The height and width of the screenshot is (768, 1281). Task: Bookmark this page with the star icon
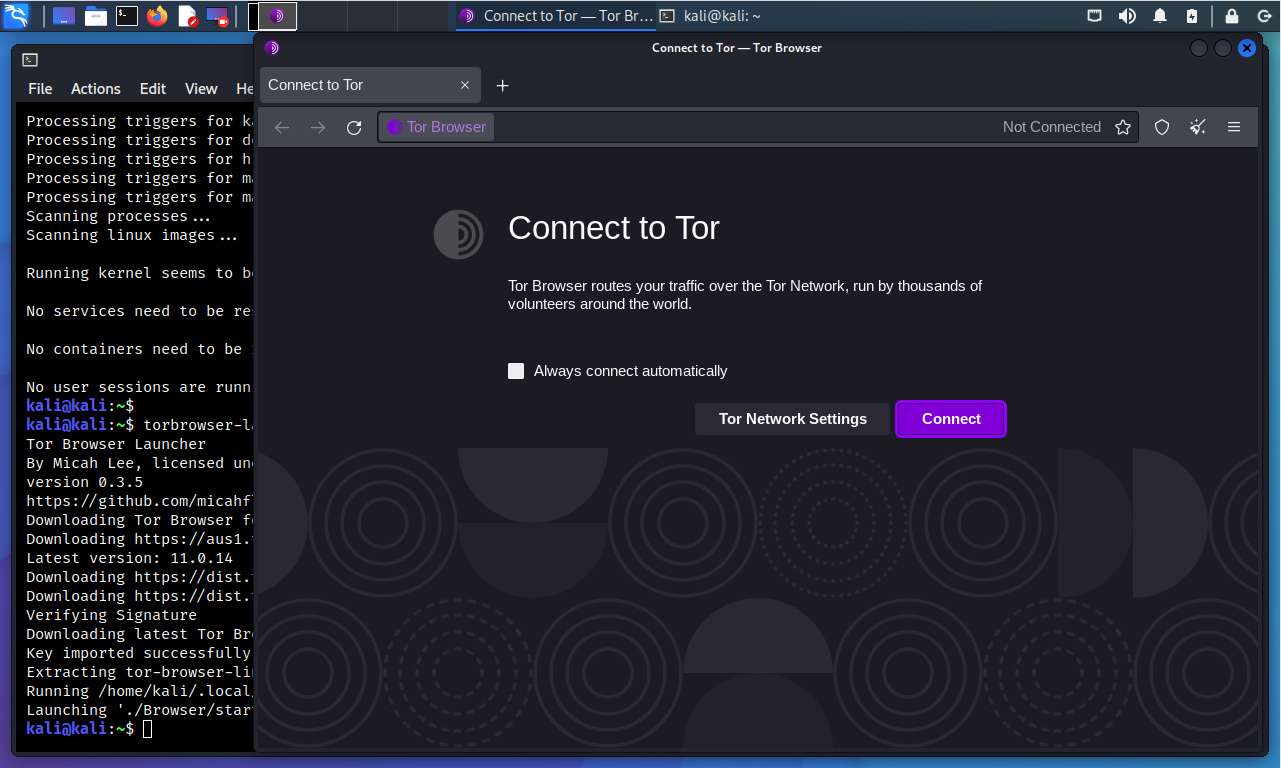[x=1123, y=127]
